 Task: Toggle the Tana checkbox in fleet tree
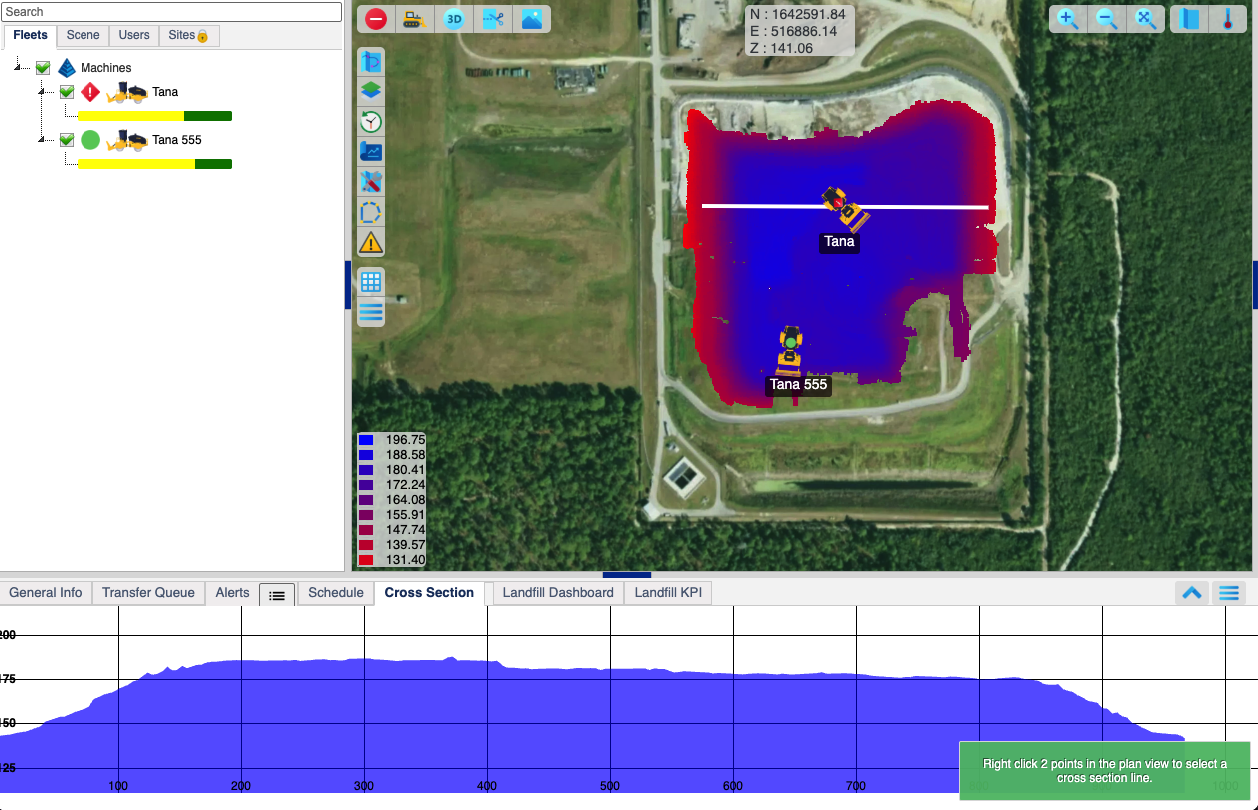(x=67, y=92)
